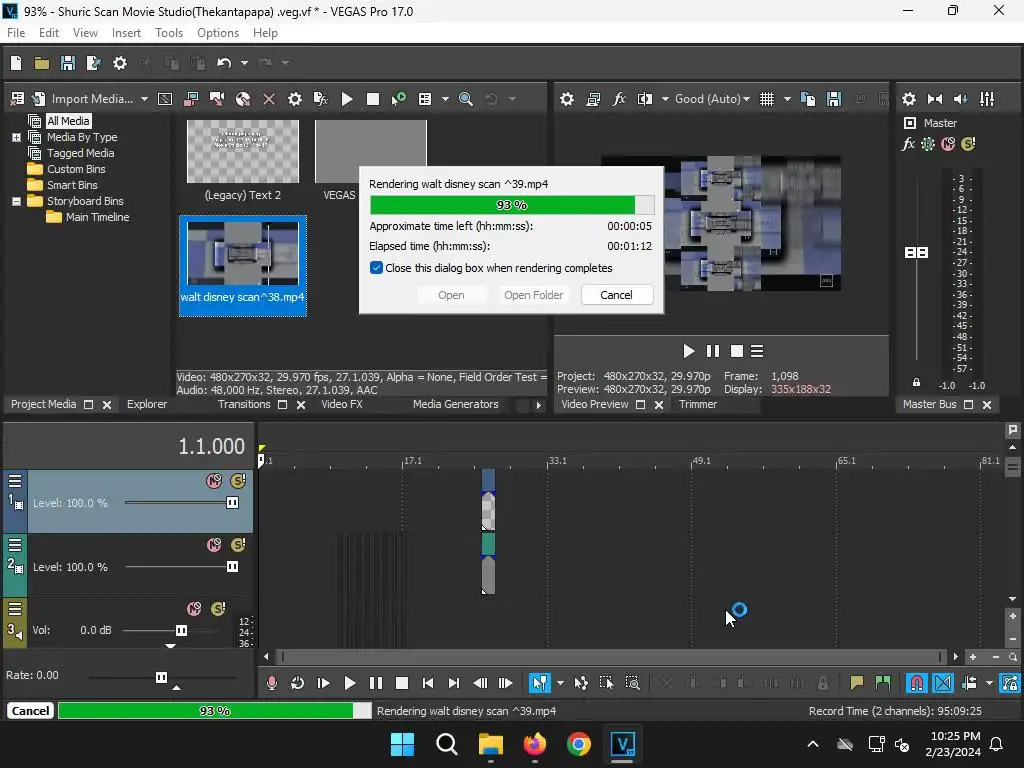
Task: Click the Video Output FX icon in preview
Action: click(x=619, y=99)
